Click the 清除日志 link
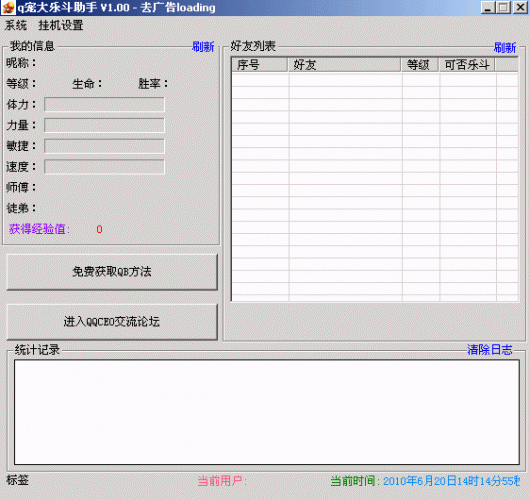The image size is (530, 500). [x=490, y=350]
